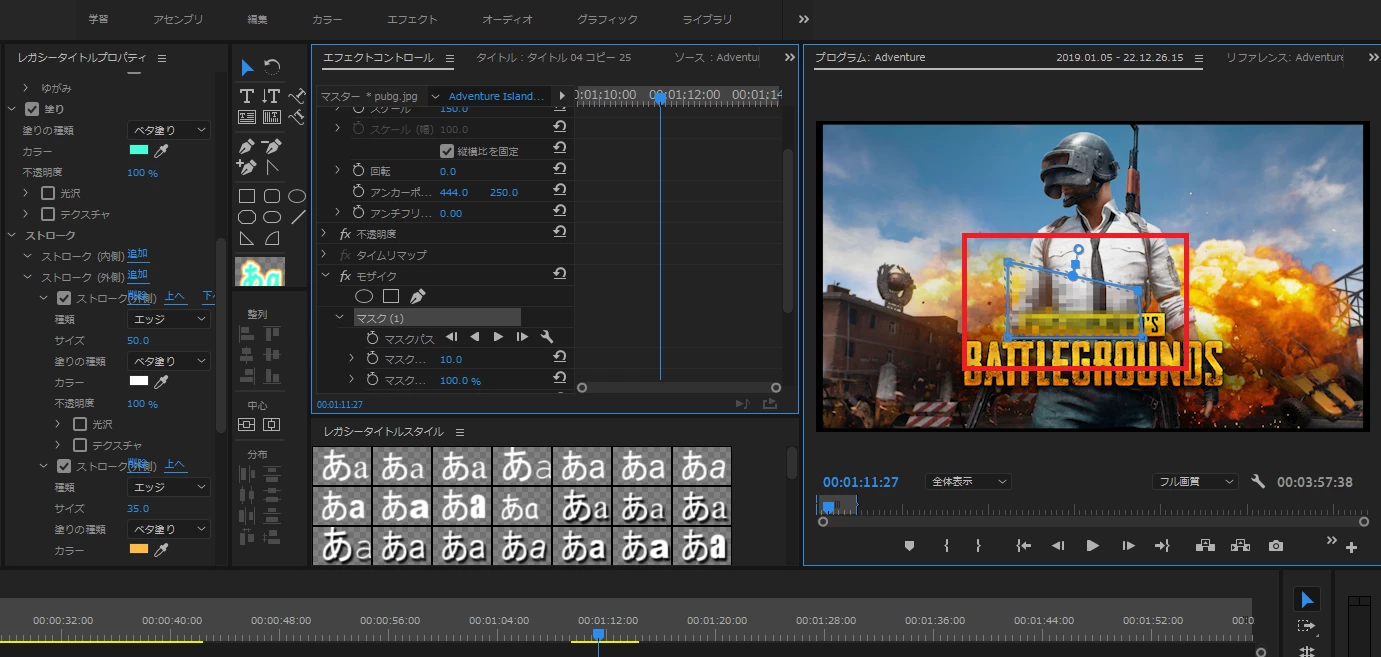Play the Program monitor sequence

point(1092,546)
